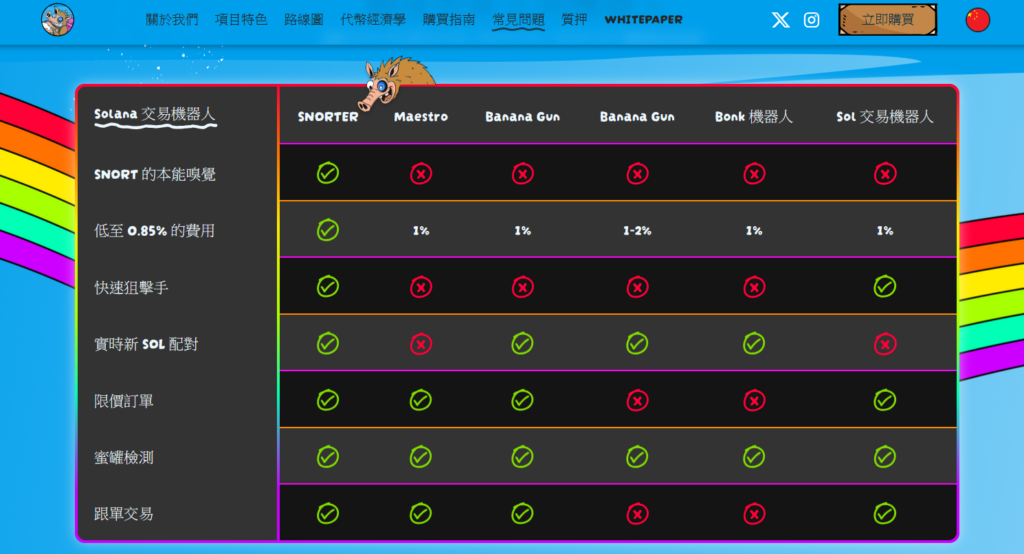Click SNORTER check mark in 限價訂單 row

328,400
